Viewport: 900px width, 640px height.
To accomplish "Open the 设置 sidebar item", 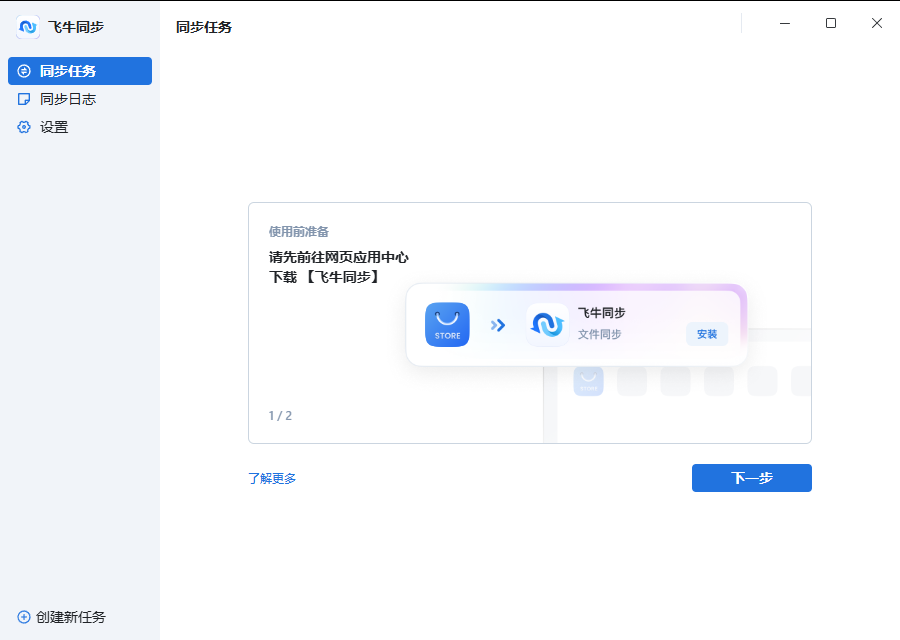I will point(80,127).
